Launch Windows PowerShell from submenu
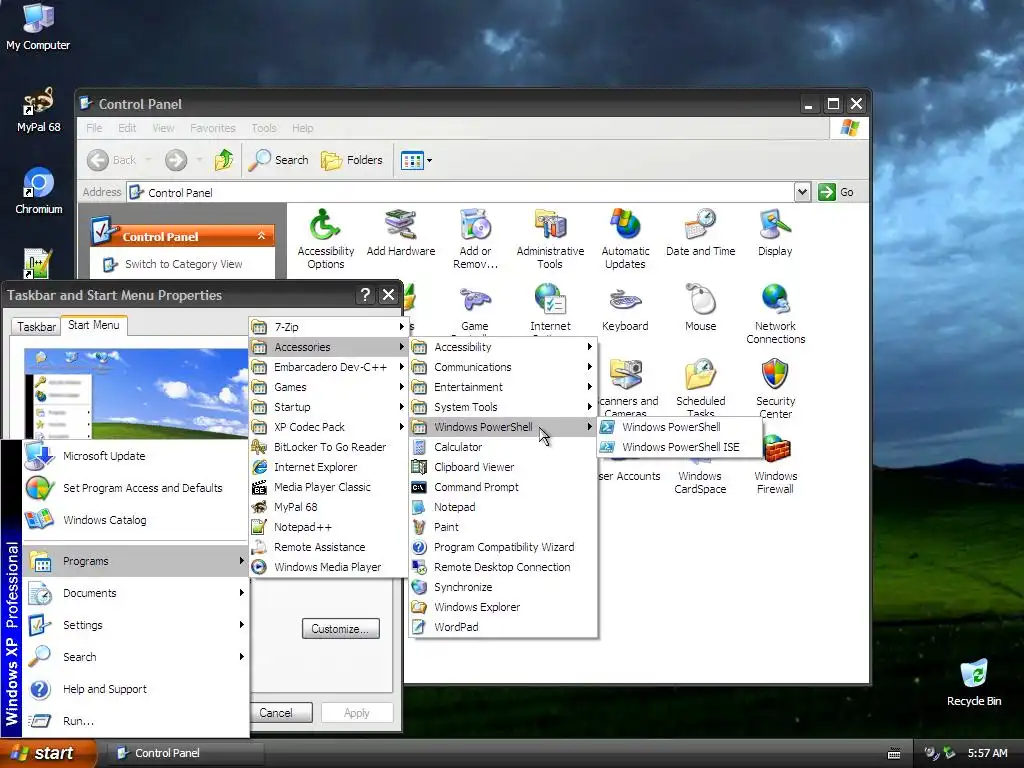The height and width of the screenshot is (768, 1024). [x=679, y=426]
